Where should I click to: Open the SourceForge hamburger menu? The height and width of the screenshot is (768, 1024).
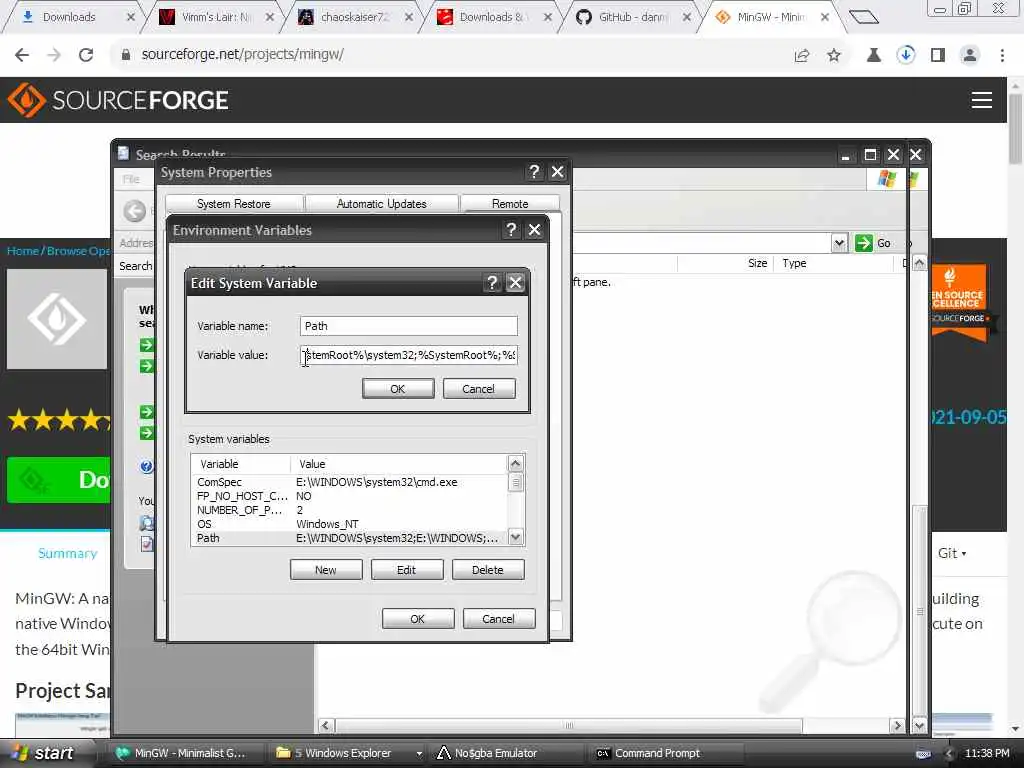(982, 100)
